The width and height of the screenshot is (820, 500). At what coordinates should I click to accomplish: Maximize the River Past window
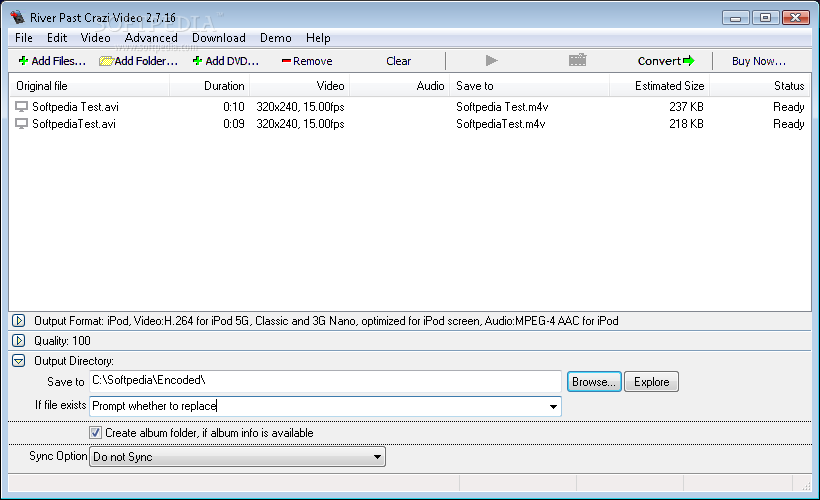765,18
